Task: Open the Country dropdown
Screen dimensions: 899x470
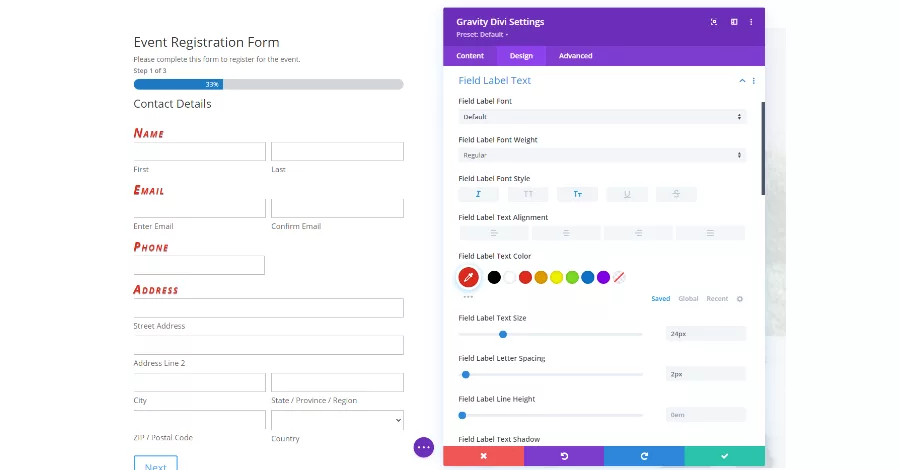Action: (x=337, y=420)
